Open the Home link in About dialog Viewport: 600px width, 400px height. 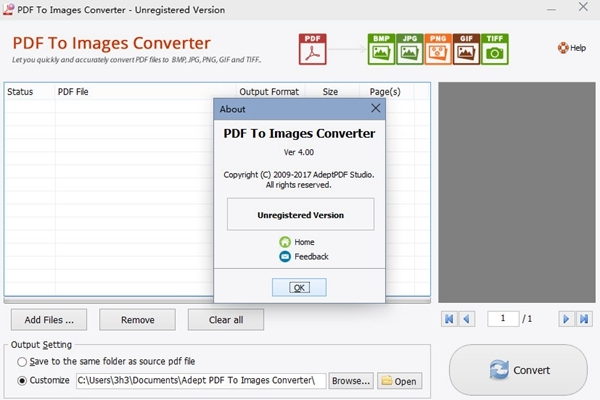(x=304, y=242)
